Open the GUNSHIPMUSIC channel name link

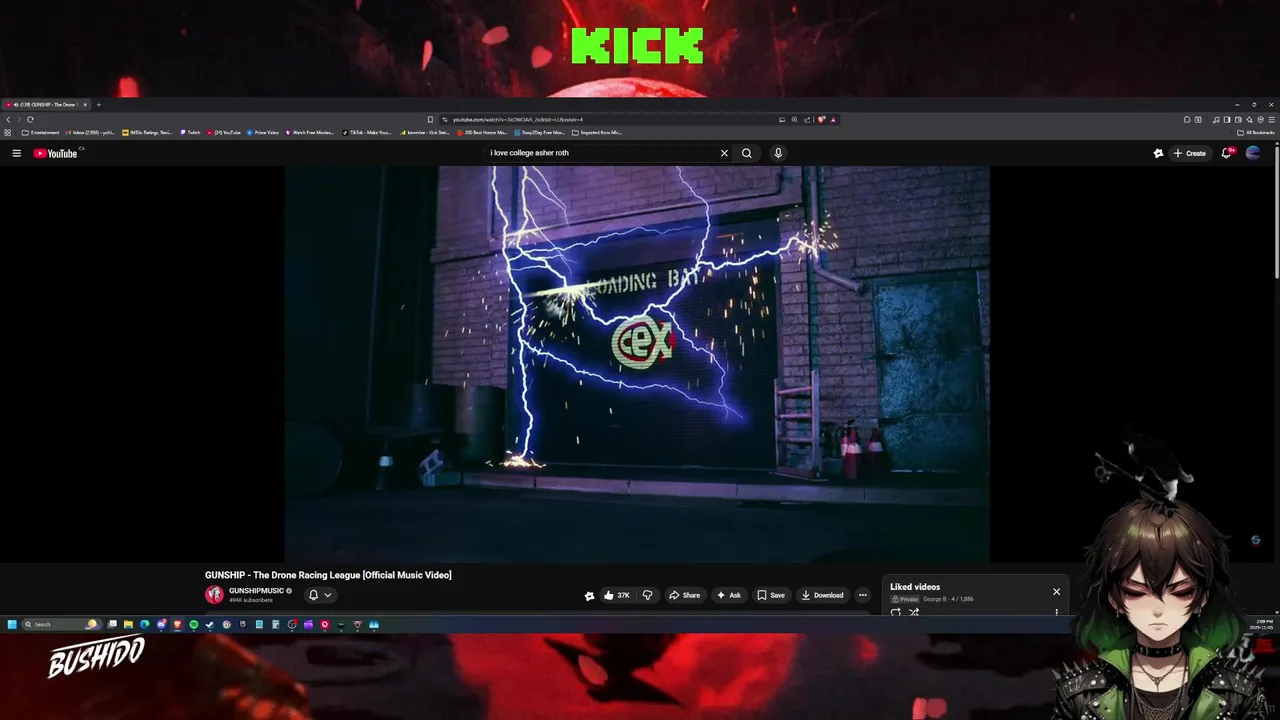(256, 591)
